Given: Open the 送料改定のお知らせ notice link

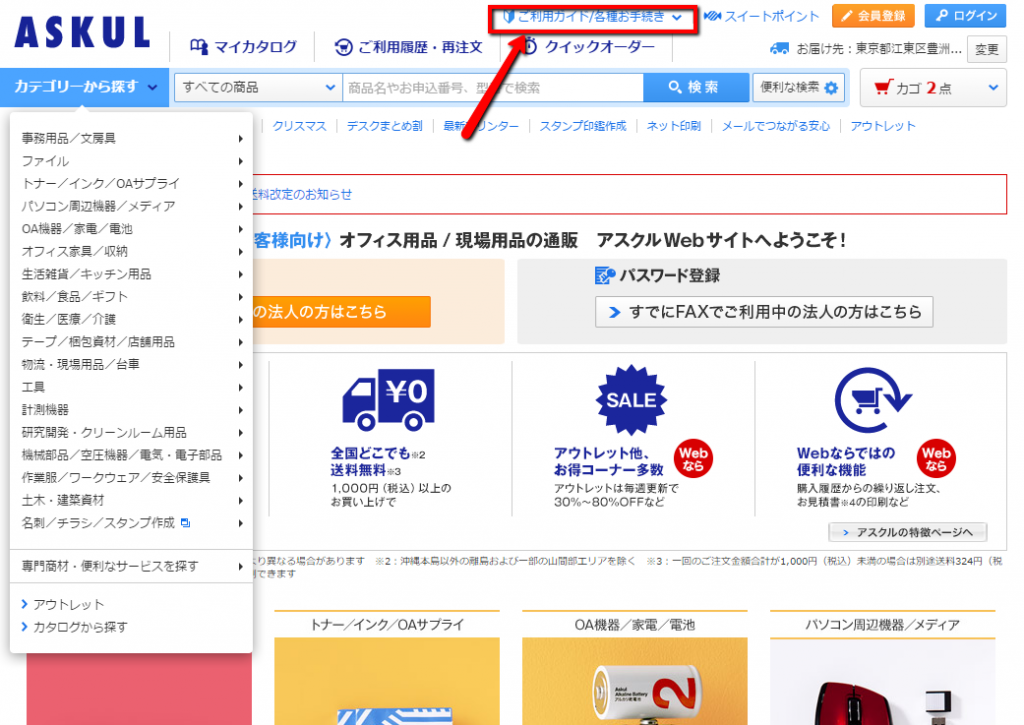Looking at the screenshot, I should pos(302,194).
